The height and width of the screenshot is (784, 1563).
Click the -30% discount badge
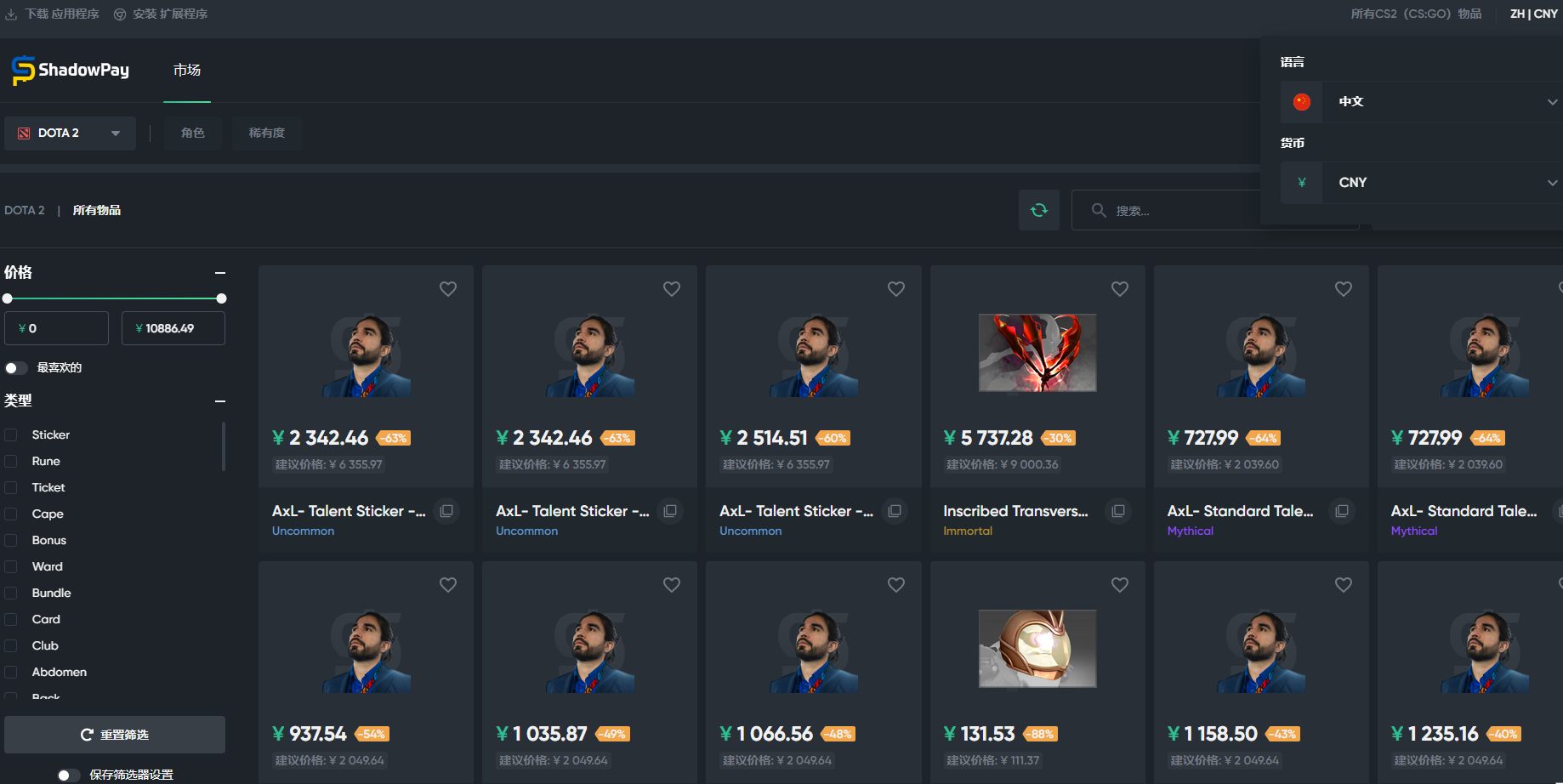coord(1057,438)
